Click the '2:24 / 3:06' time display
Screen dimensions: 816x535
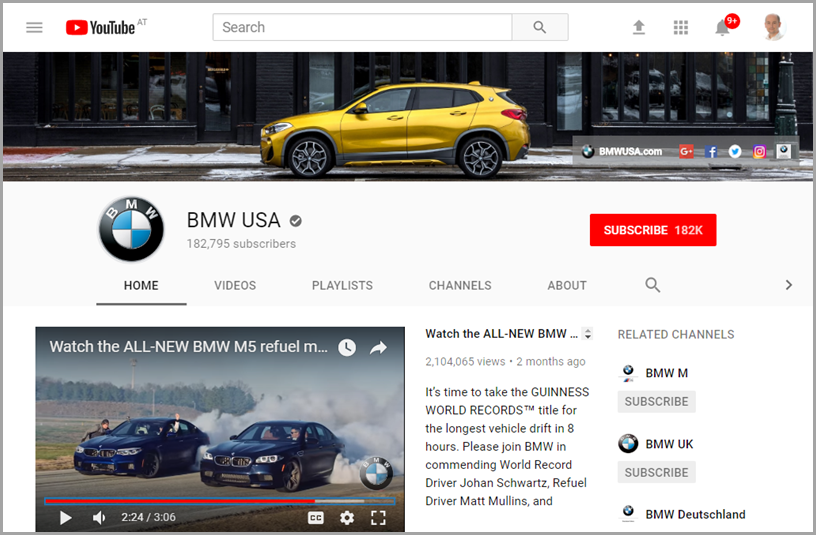coord(148,517)
